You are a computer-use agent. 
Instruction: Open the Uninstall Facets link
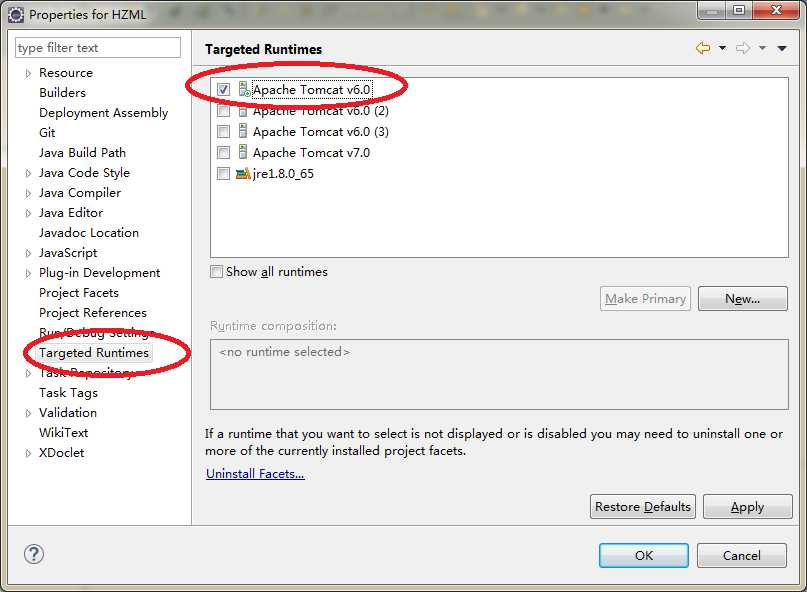(x=255, y=474)
